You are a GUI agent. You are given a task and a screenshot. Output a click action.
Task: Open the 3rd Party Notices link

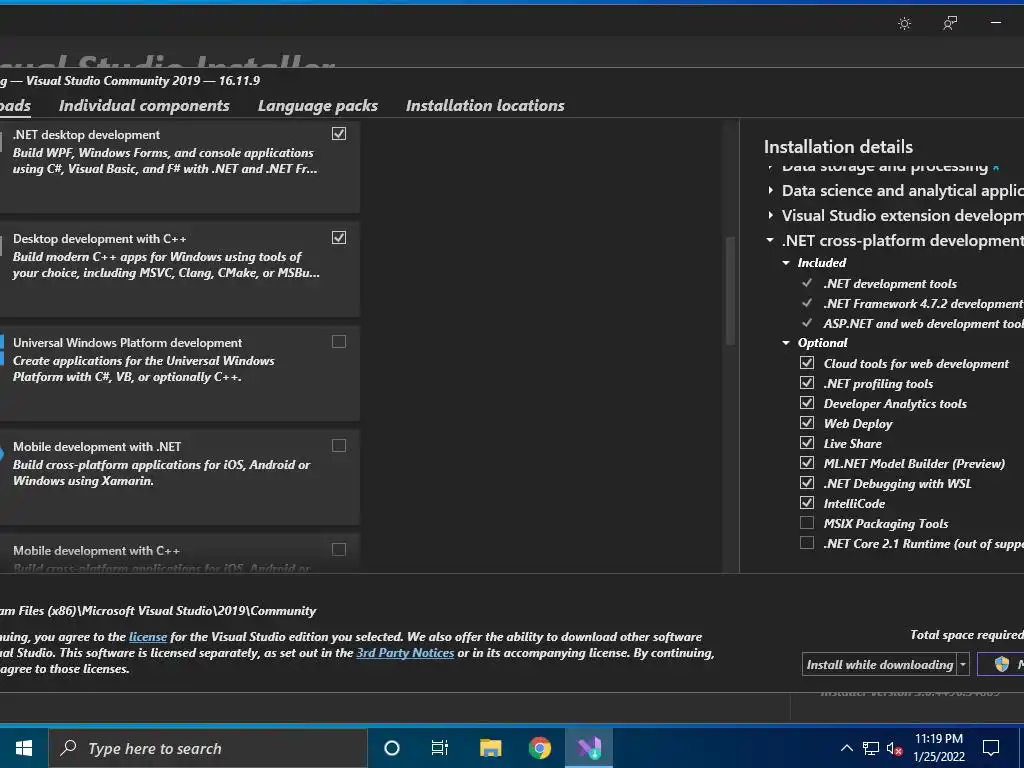pyautogui.click(x=405, y=652)
